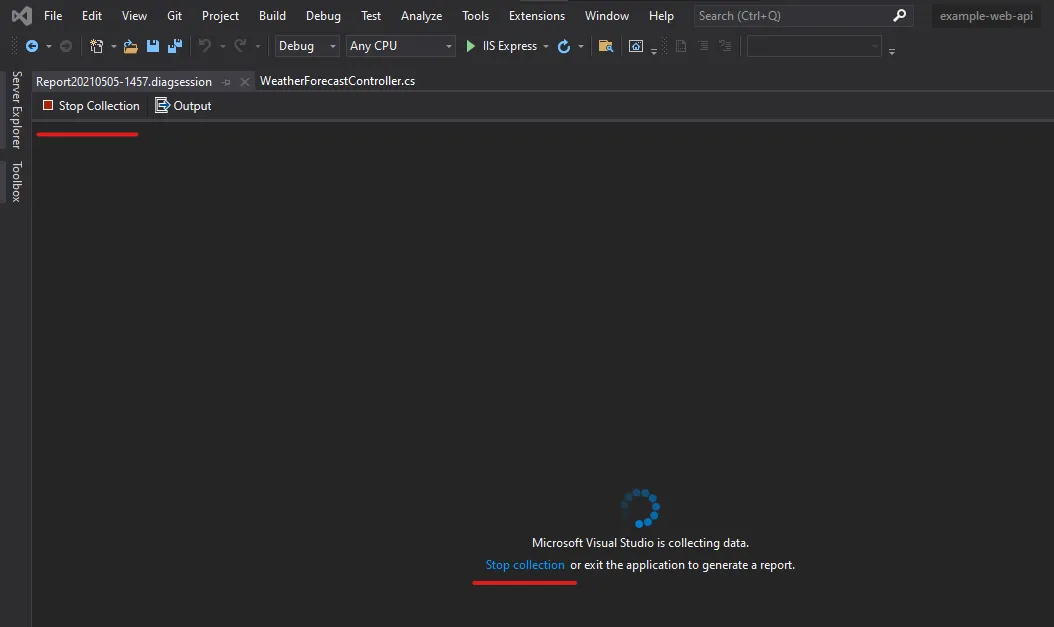Image resolution: width=1054 pixels, height=627 pixels.
Task: Open the Server Explorer side panel
Action: tap(16, 110)
